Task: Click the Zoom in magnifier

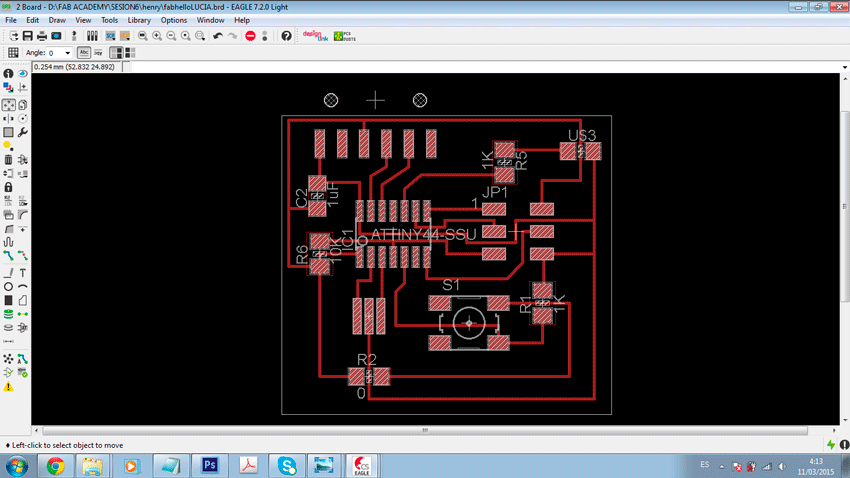Action: click(x=157, y=36)
